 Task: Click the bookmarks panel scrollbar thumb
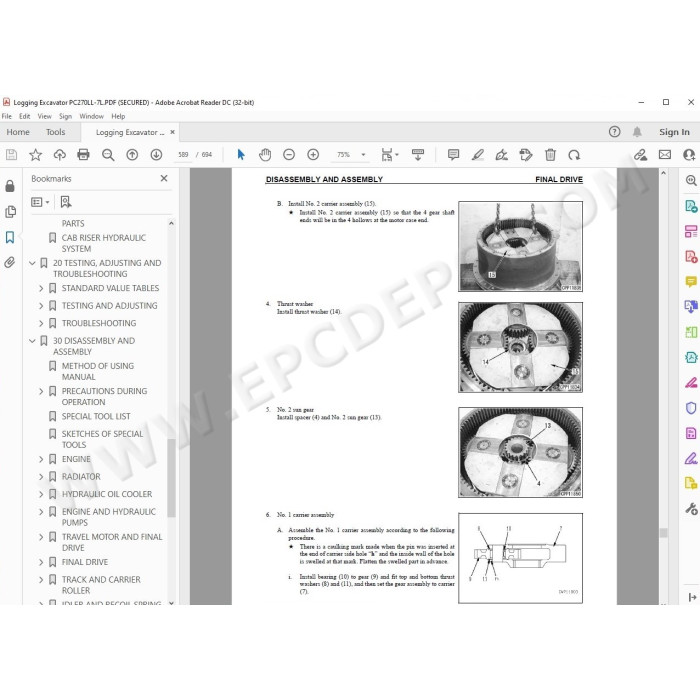pyautogui.click(x=171, y=478)
